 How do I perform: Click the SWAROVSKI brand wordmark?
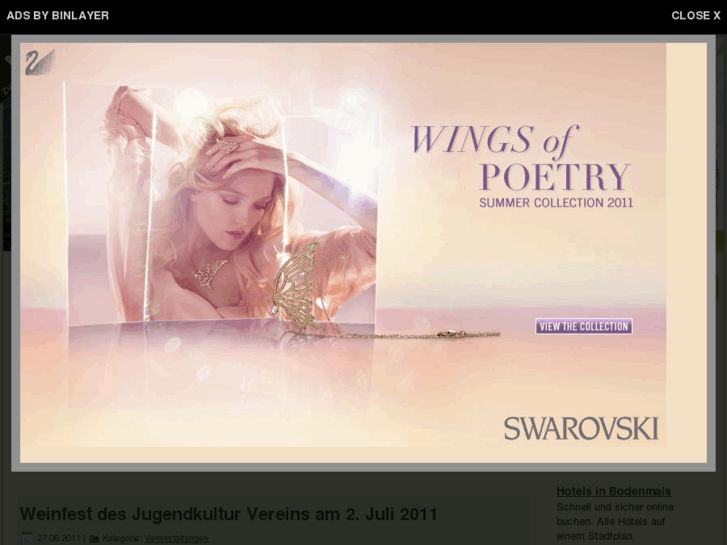tap(581, 428)
